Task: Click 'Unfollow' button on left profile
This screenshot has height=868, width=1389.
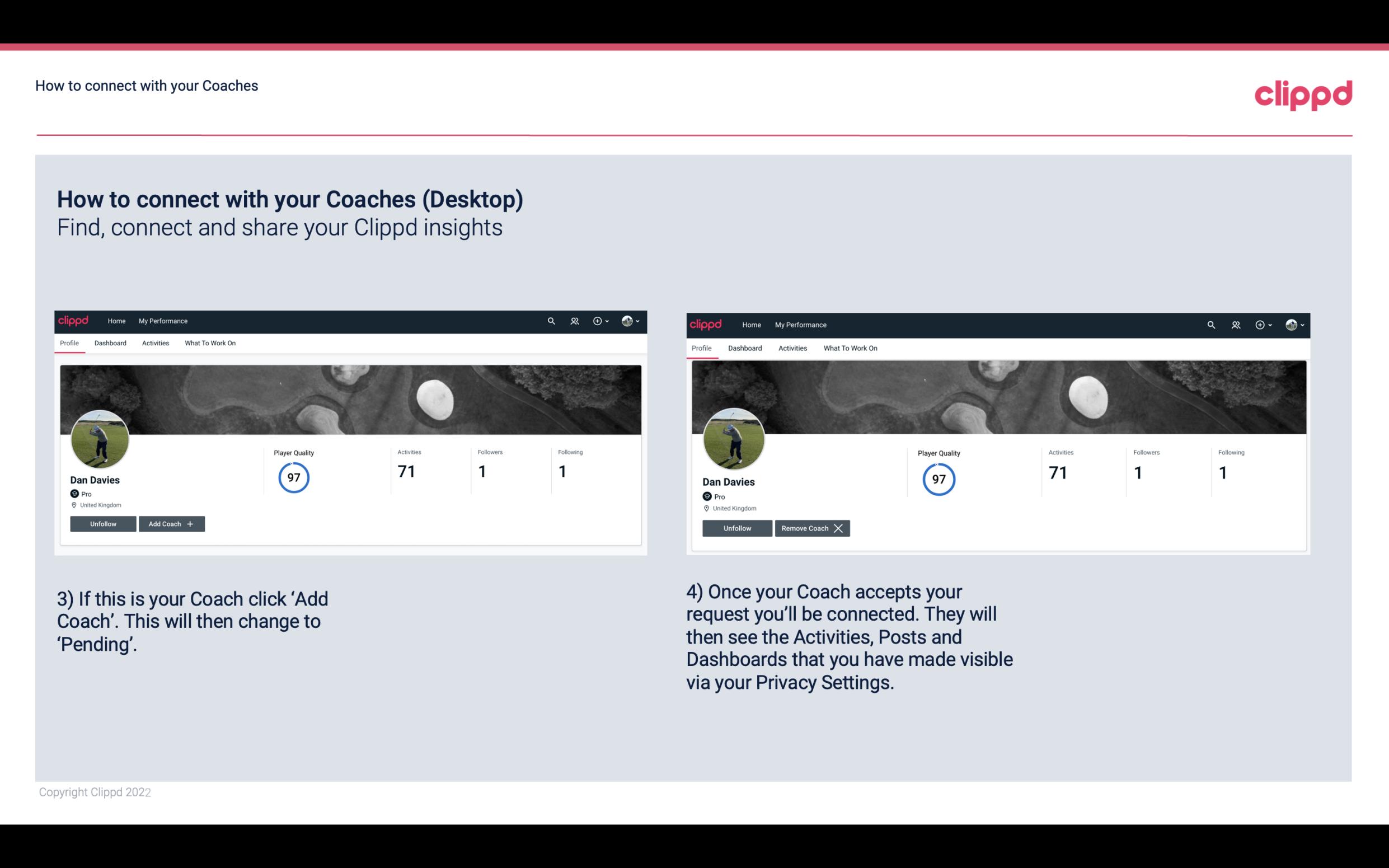Action: tap(103, 523)
